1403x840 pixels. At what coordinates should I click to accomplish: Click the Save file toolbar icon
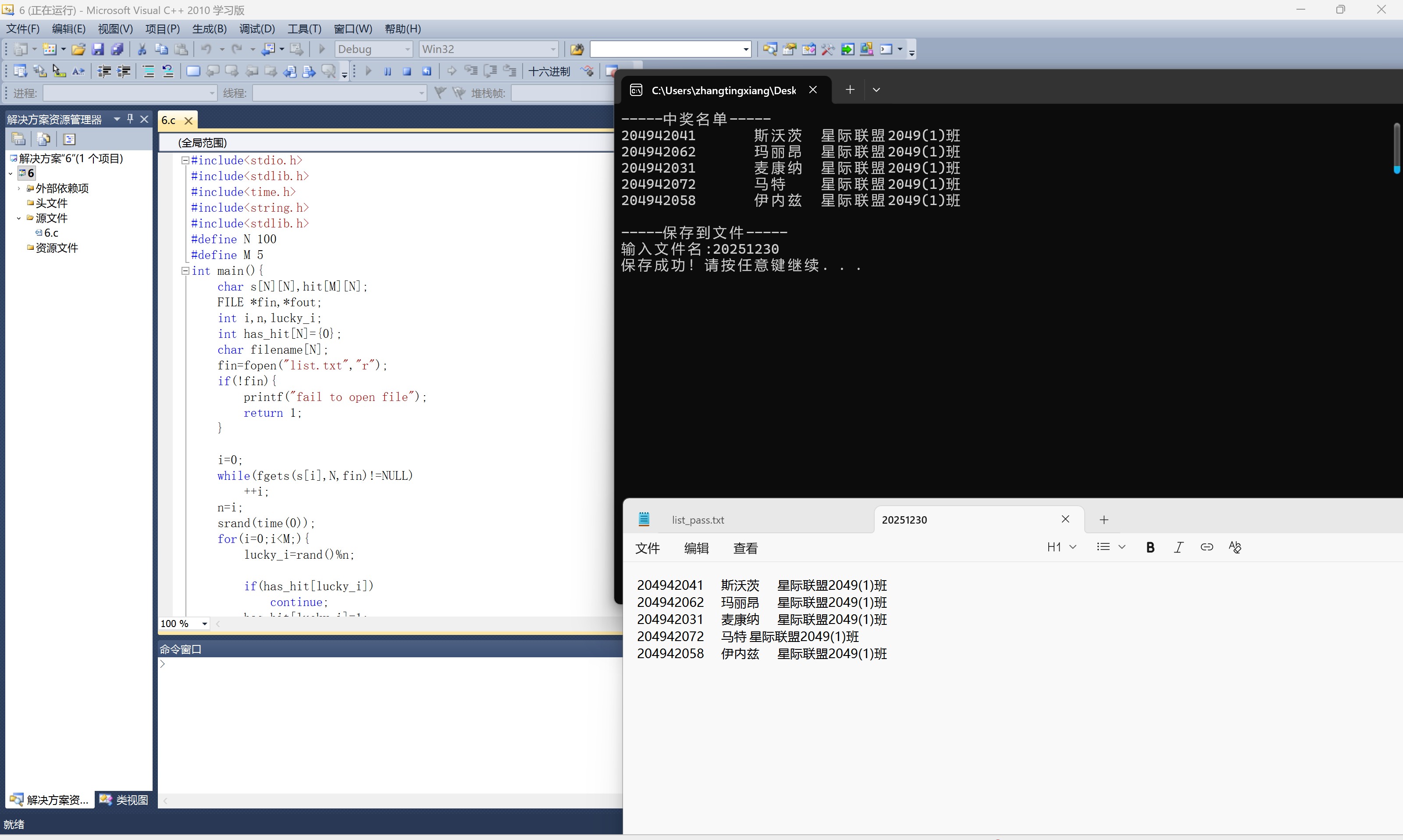98,49
